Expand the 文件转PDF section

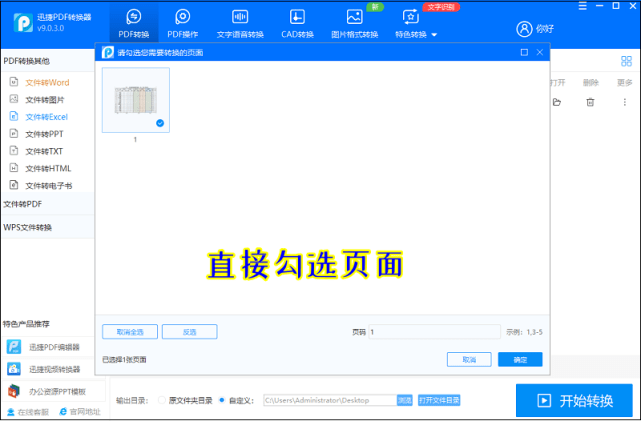(47, 204)
